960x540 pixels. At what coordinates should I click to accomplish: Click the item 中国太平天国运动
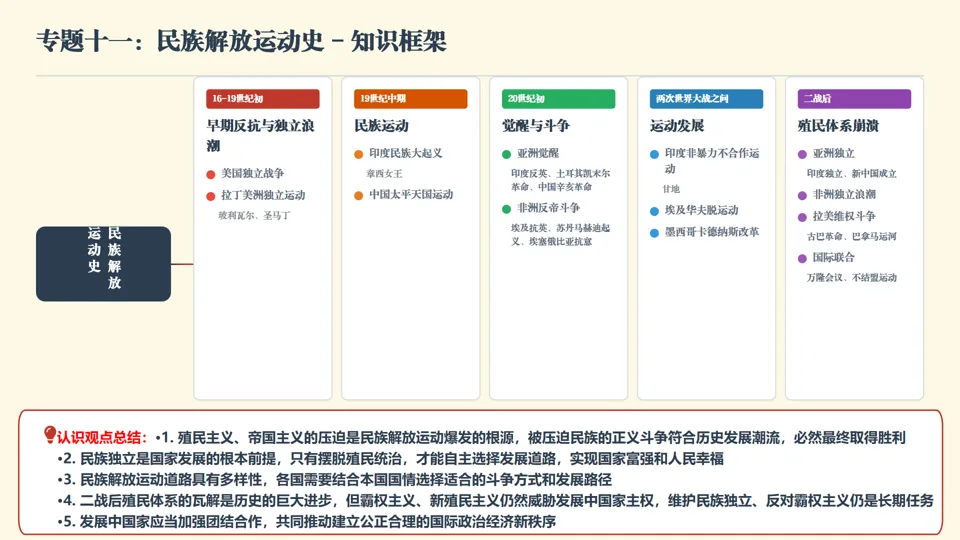coord(411,195)
